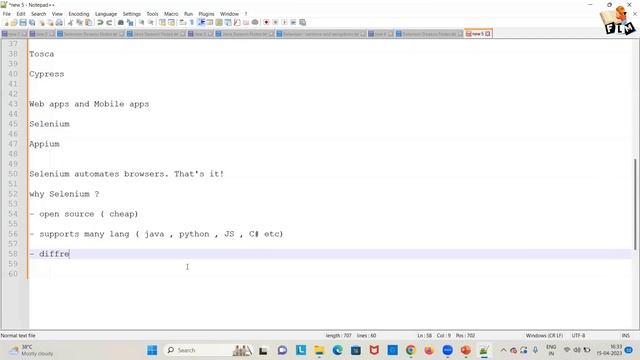This screenshot has width=640, height=360.
Task: Click the Save All toolbar icon
Action: (32, 22)
